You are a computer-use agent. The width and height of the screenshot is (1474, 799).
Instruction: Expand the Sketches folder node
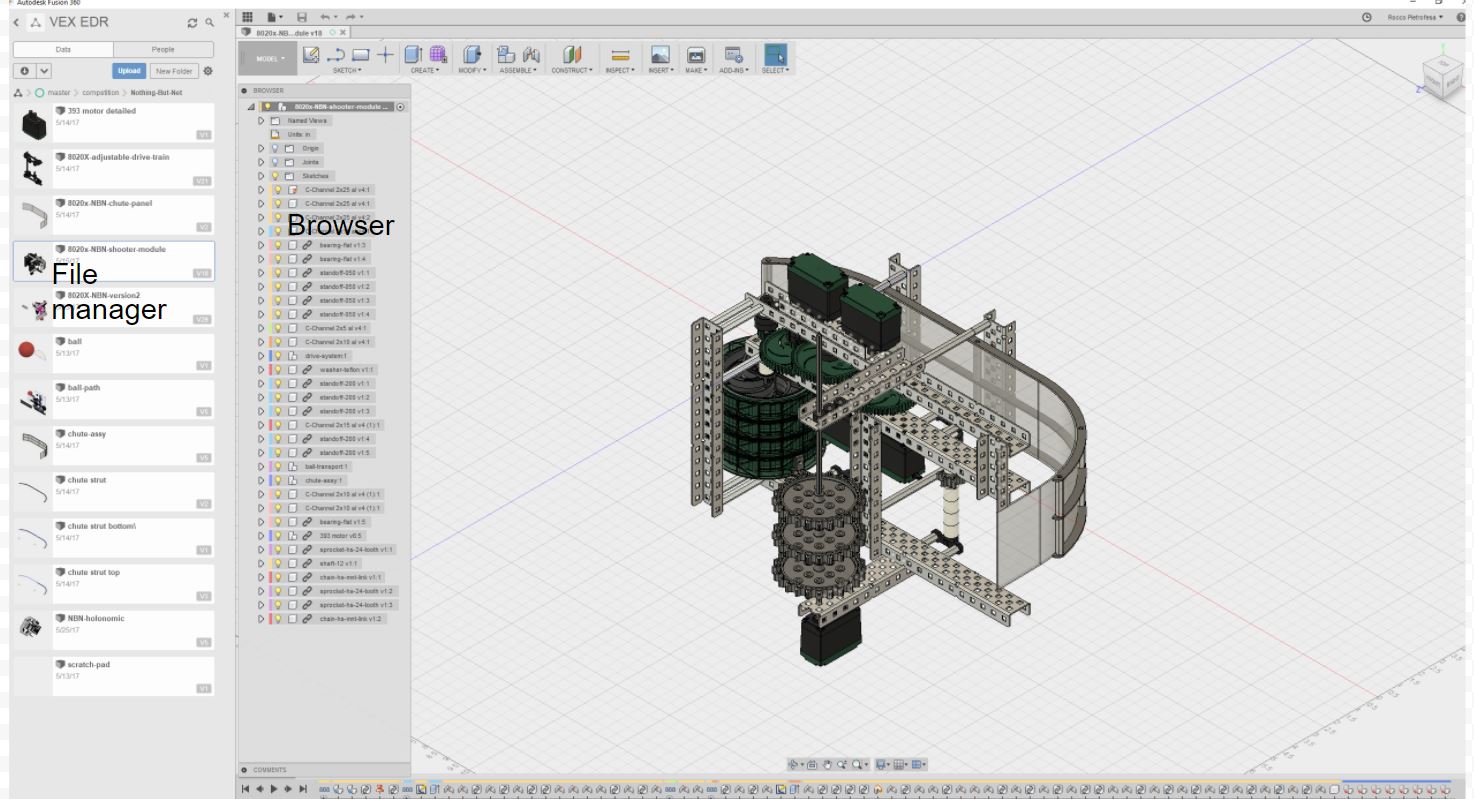point(262,176)
